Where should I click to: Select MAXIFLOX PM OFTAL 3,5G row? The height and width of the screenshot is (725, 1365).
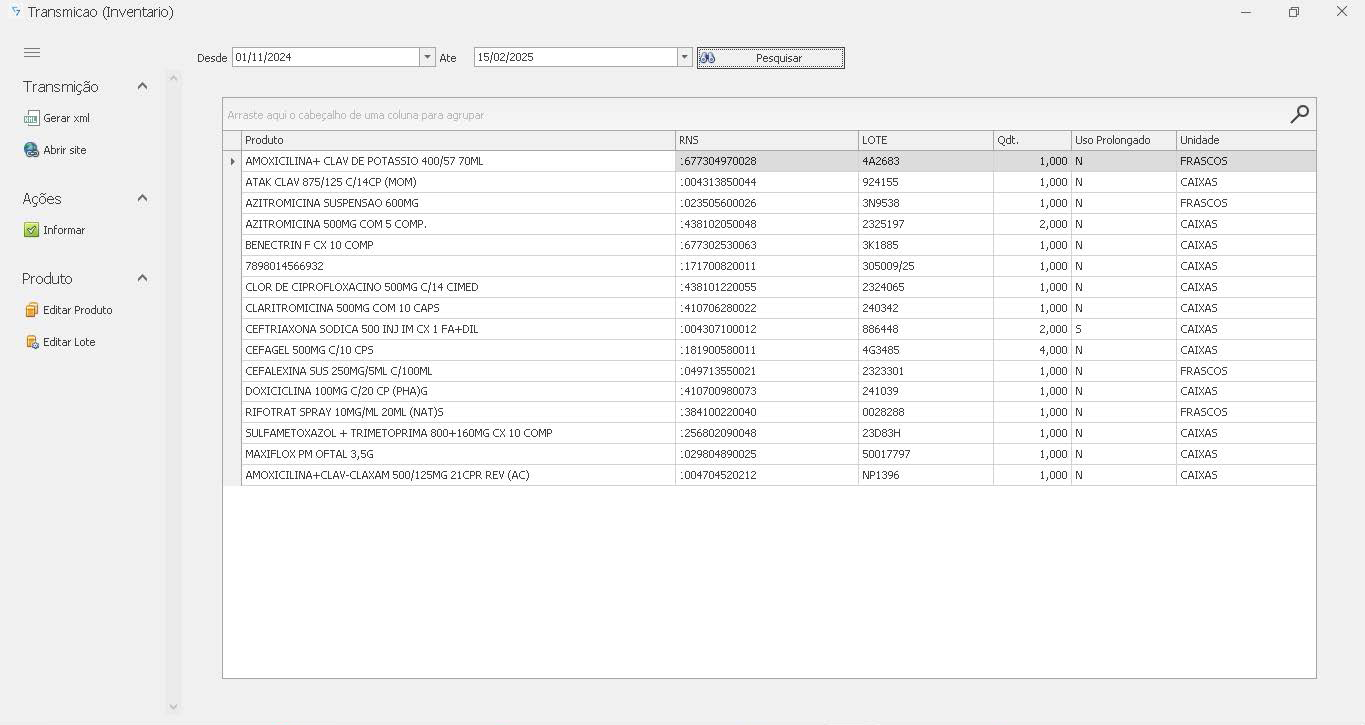[x=769, y=454]
